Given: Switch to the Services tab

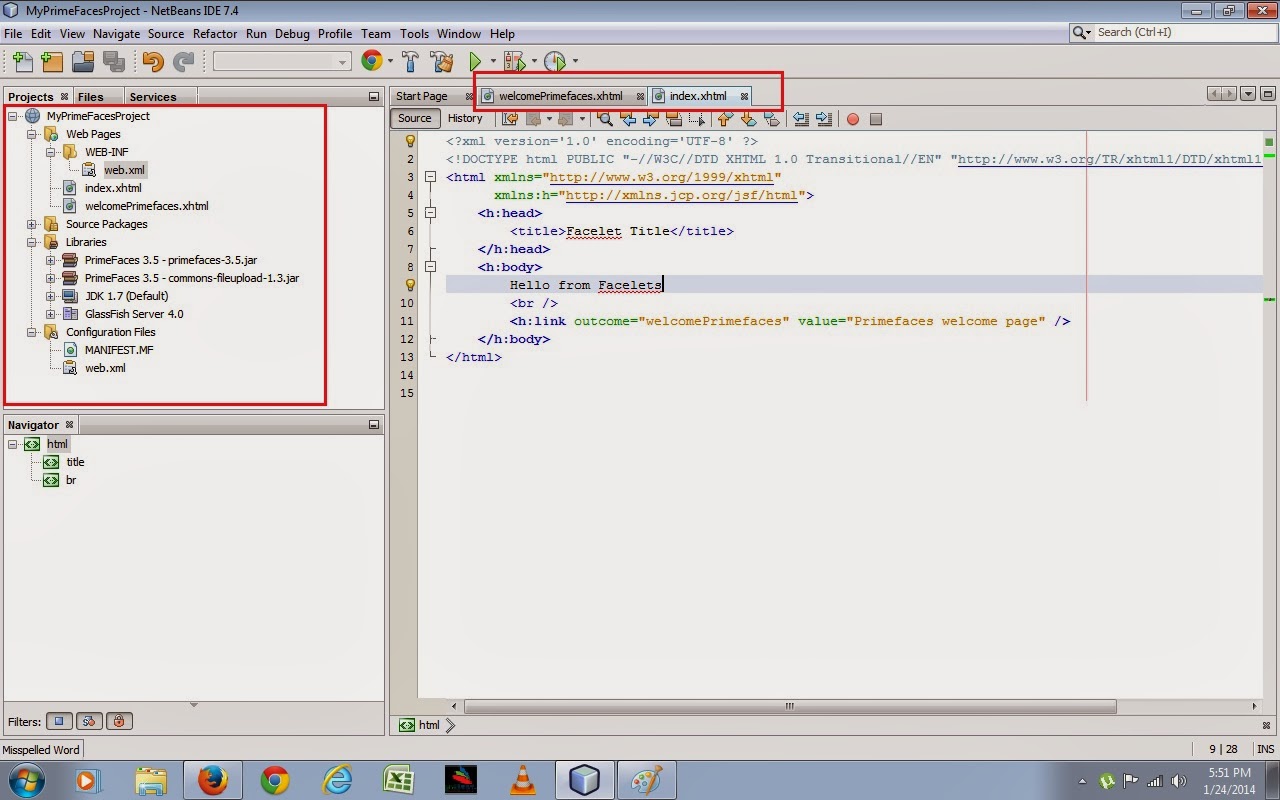Looking at the screenshot, I should coord(153,97).
